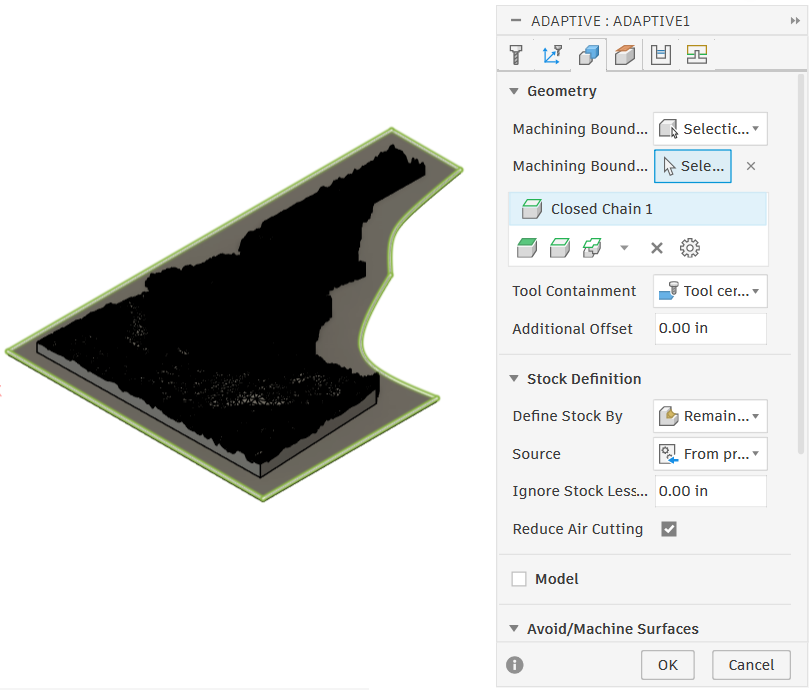812x690 pixels.
Task: Click the dialog vertical scrollbar
Action: click(x=801, y=264)
